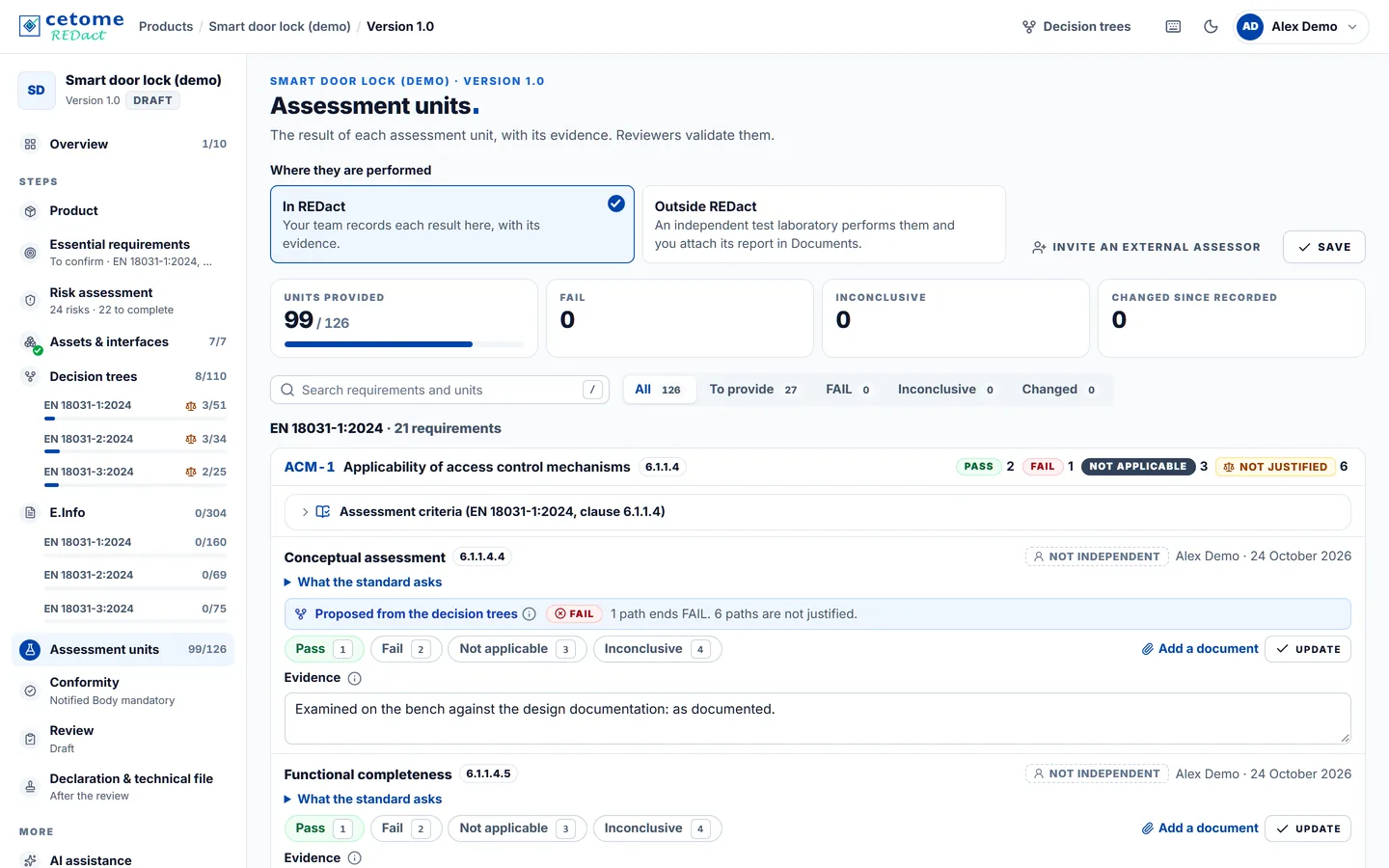Choose Pass for Conceptual assessment
Viewport: 1389px width, 868px height.
pyautogui.click(x=324, y=649)
